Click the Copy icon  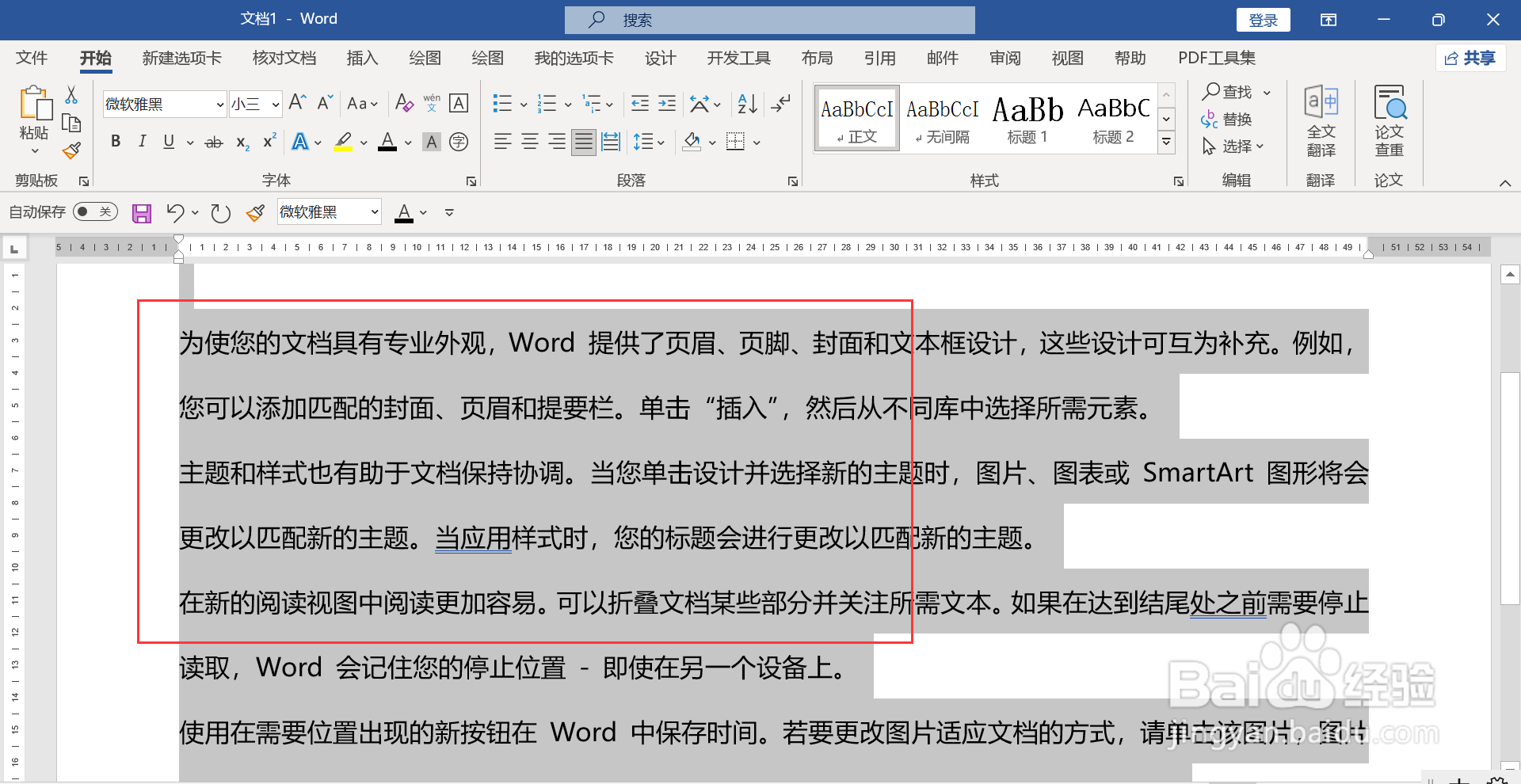(x=71, y=123)
